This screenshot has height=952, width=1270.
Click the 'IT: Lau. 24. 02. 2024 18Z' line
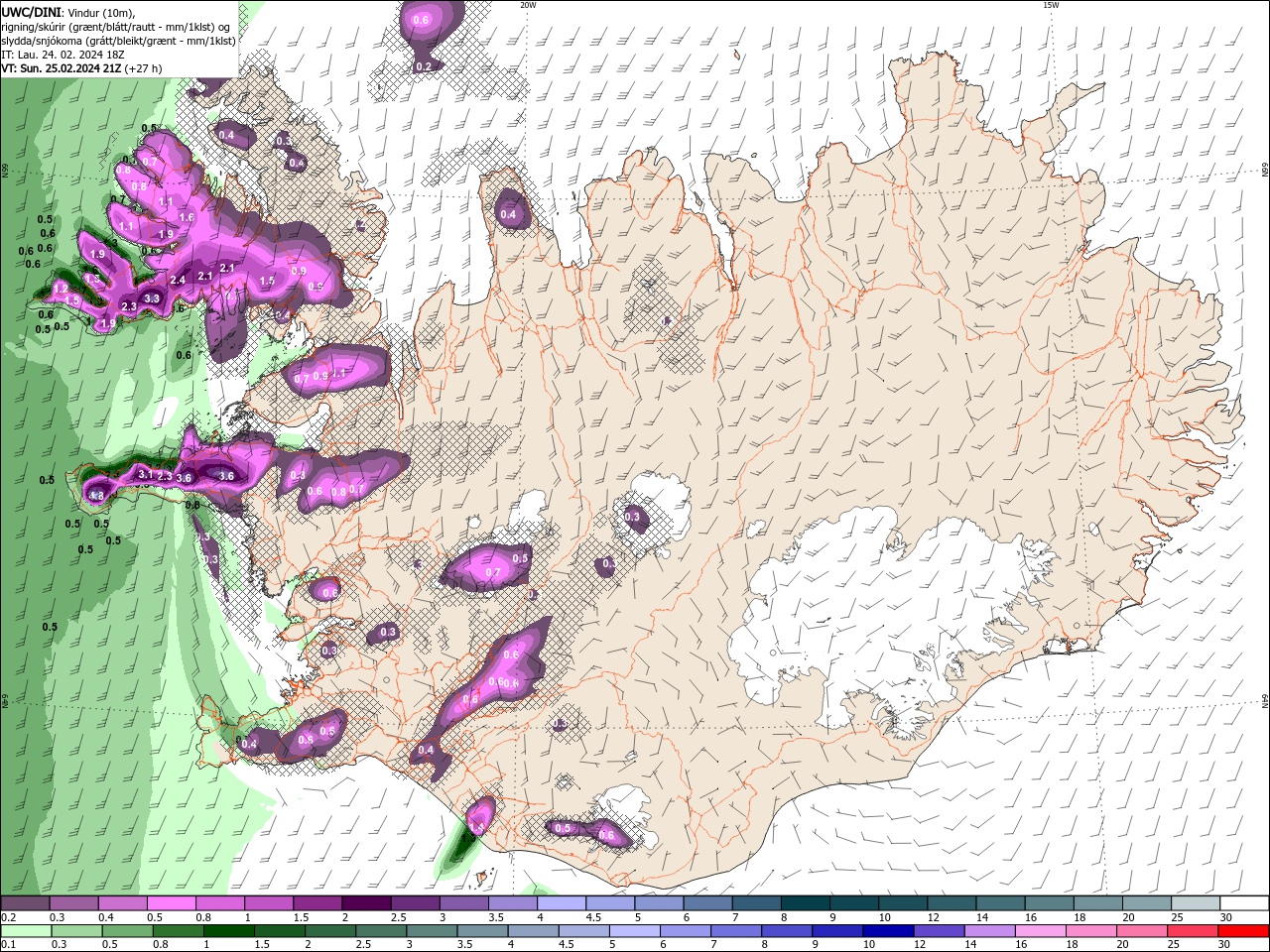point(63,55)
